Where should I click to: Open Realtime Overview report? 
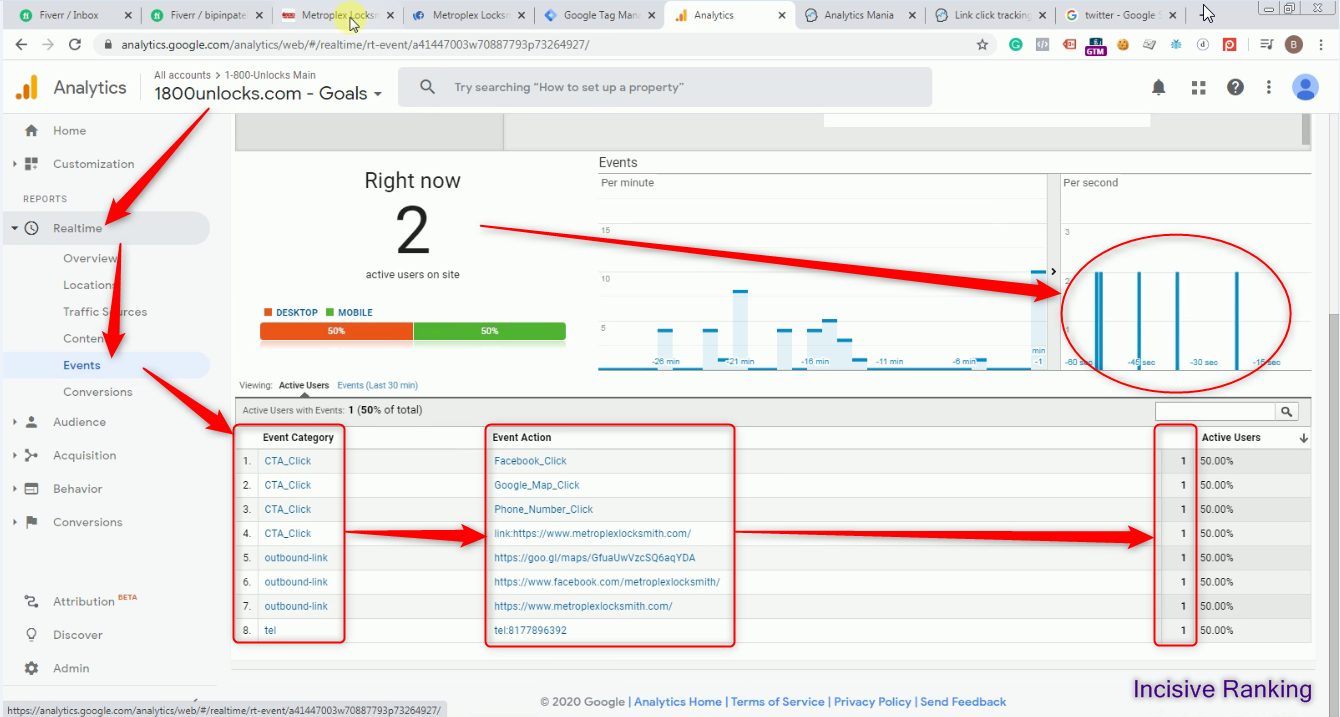tap(90, 258)
